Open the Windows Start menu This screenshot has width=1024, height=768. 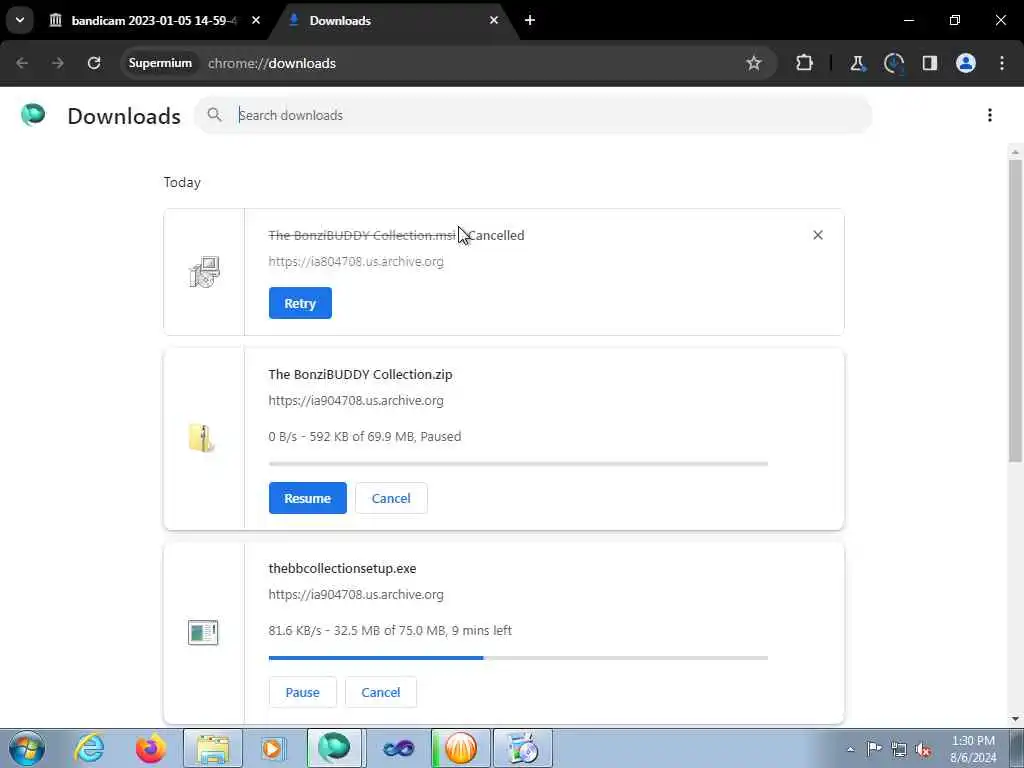click(x=27, y=748)
